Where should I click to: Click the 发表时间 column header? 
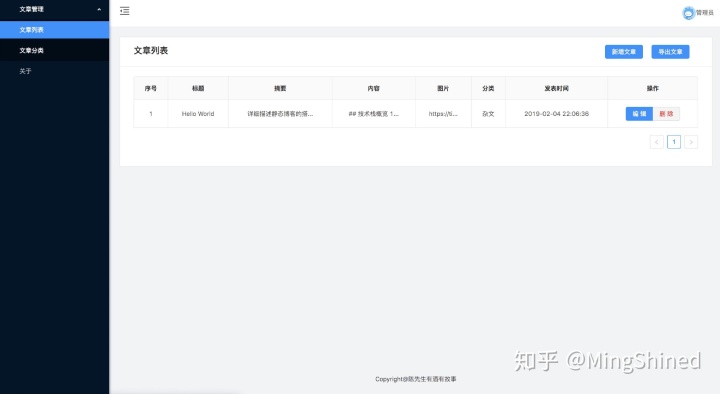click(557, 88)
